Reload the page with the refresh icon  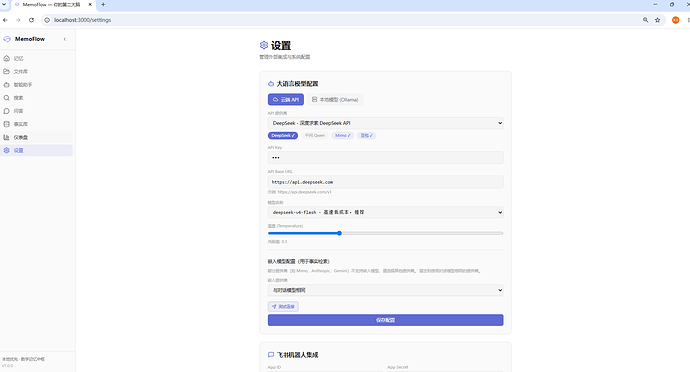31,20
